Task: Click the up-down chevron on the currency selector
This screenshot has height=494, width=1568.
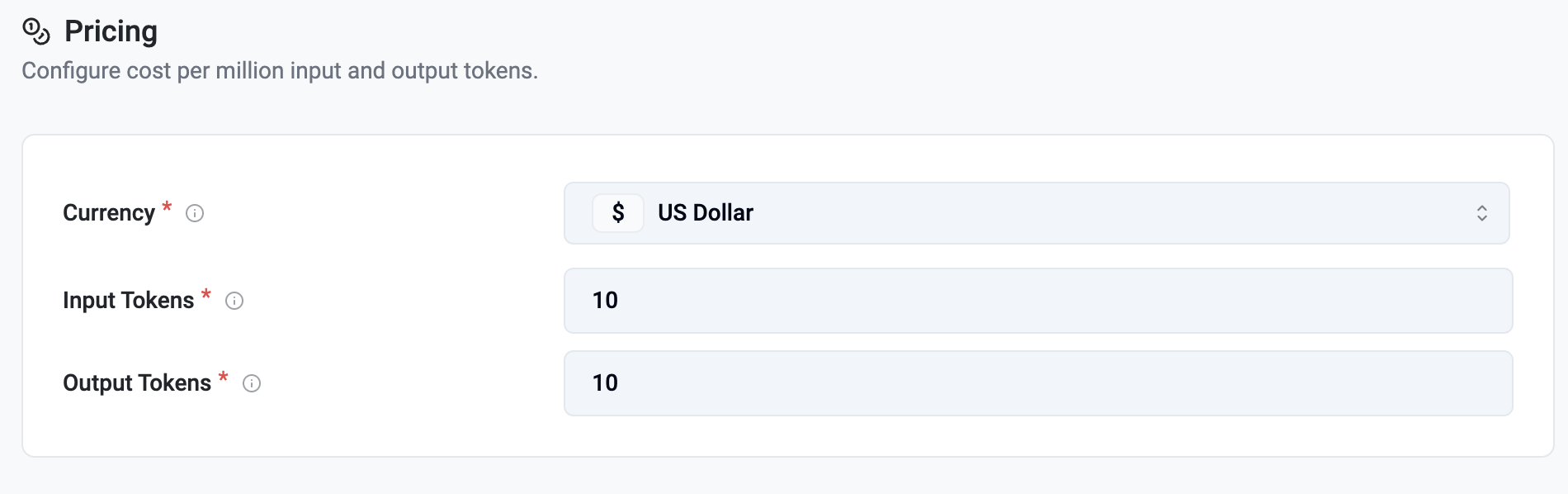Action: coord(1481,213)
